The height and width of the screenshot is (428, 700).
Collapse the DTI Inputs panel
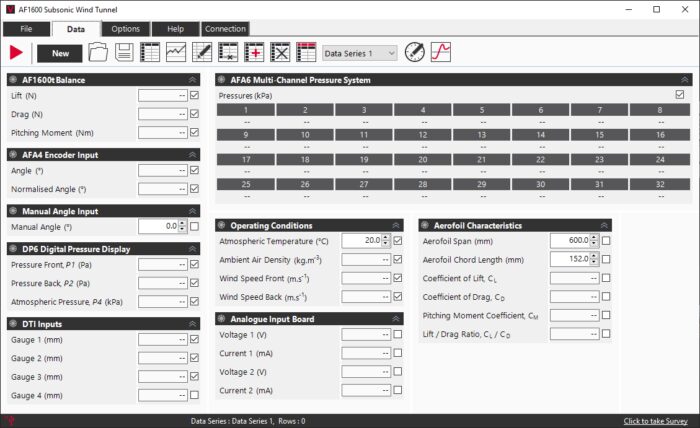[192, 324]
